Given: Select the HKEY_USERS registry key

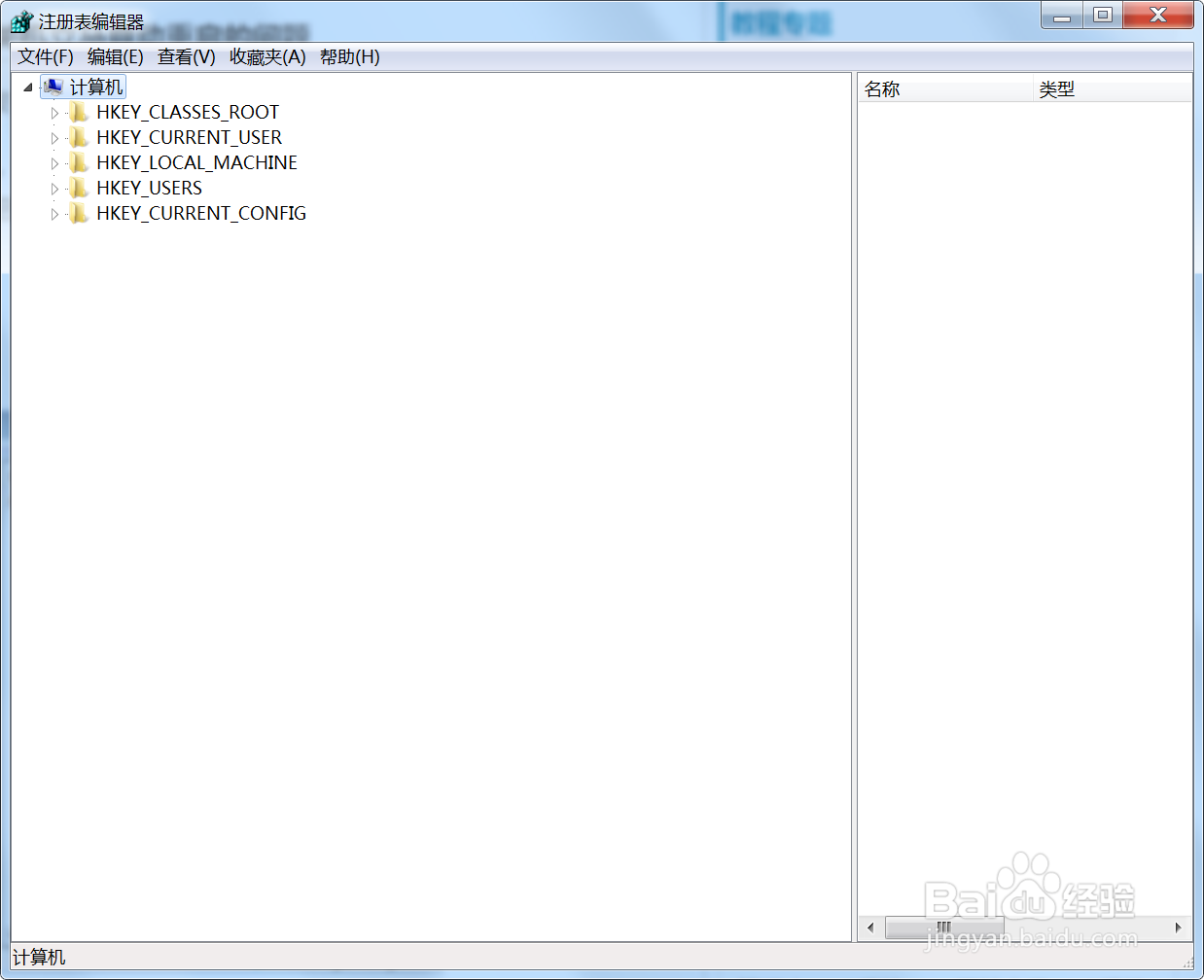Looking at the screenshot, I should [x=149, y=188].
